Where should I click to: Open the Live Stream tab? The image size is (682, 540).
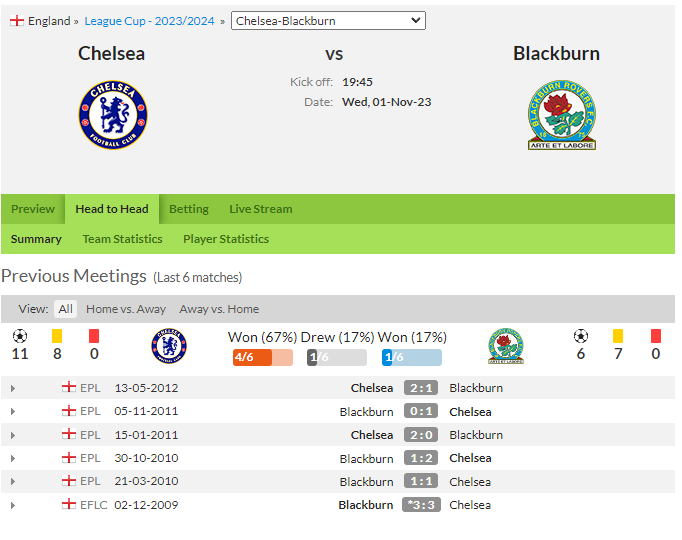pos(261,209)
